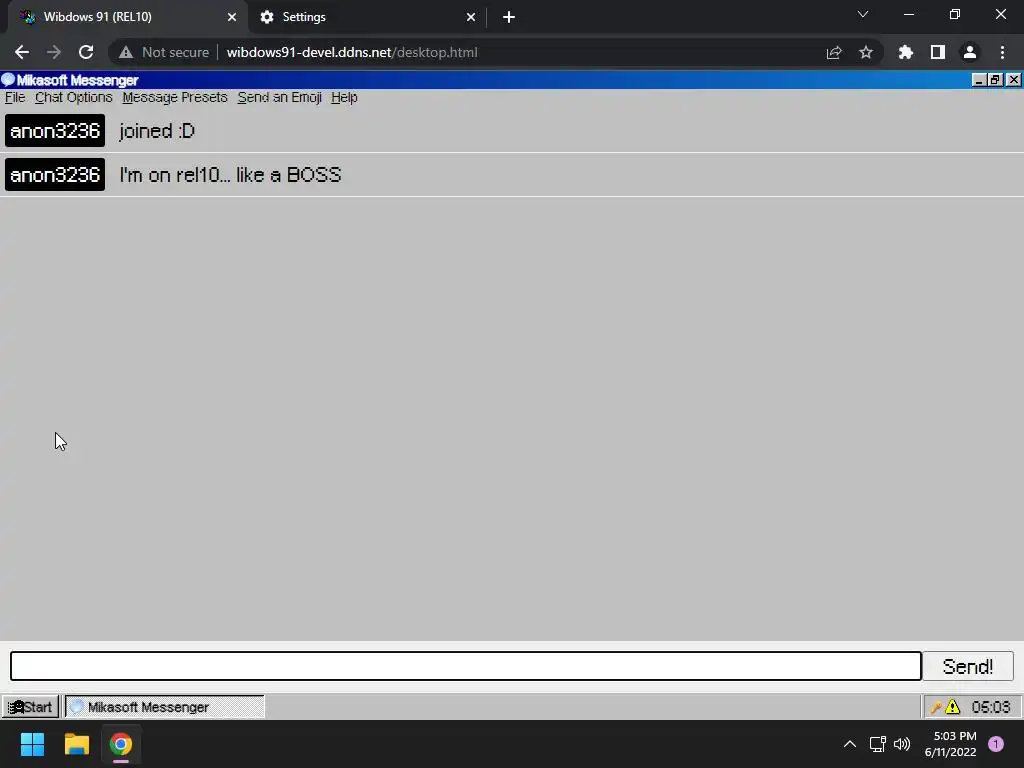Close the Wibdows 91 (REL10) tab
Screen dimensions: 1024x768
pos(232,17)
